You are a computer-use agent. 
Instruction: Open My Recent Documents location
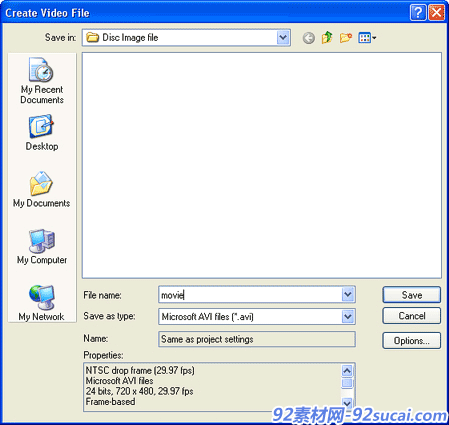[42, 80]
